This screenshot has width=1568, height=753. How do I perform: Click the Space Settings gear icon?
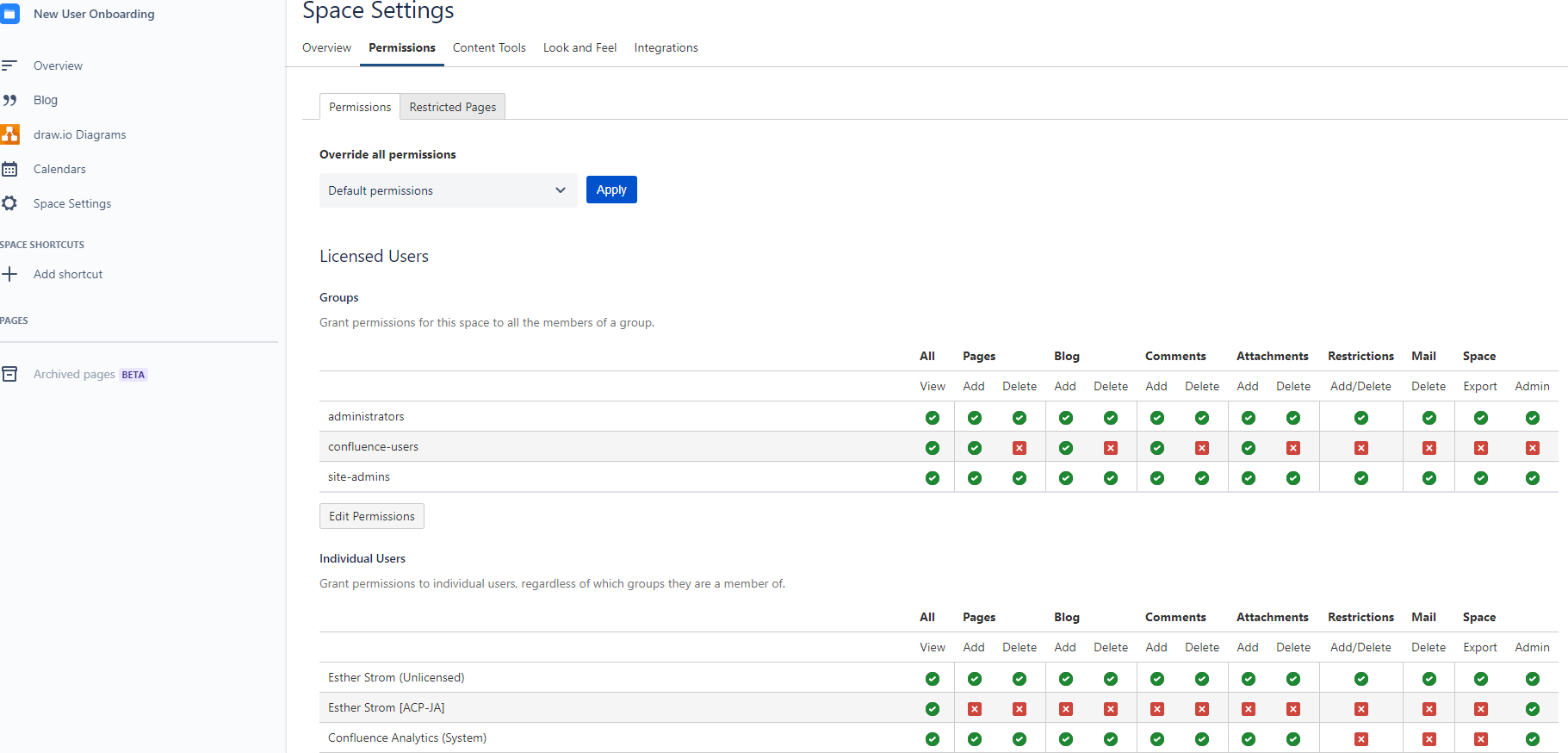tap(9, 203)
